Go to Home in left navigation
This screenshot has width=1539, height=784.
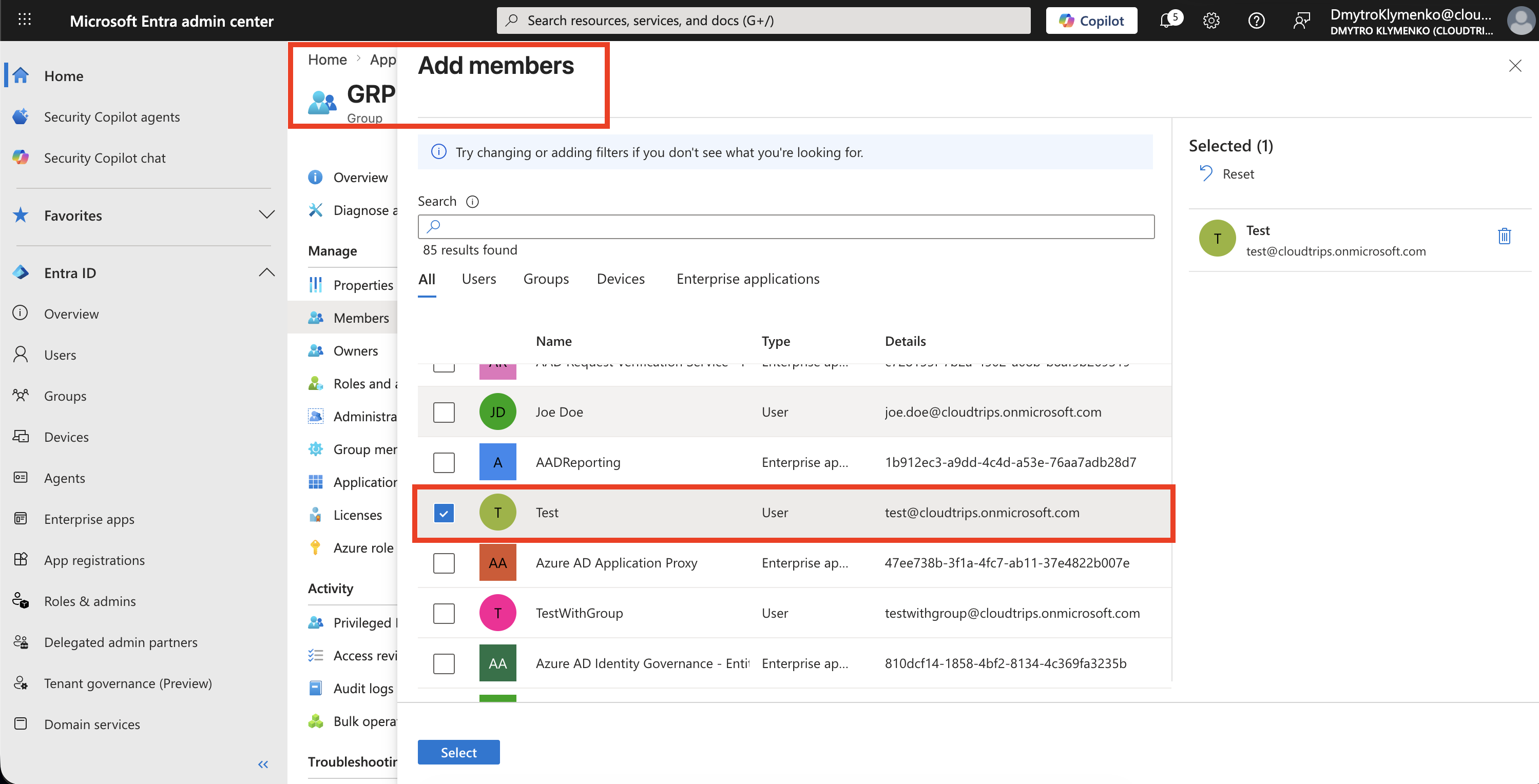click(63, 76)
